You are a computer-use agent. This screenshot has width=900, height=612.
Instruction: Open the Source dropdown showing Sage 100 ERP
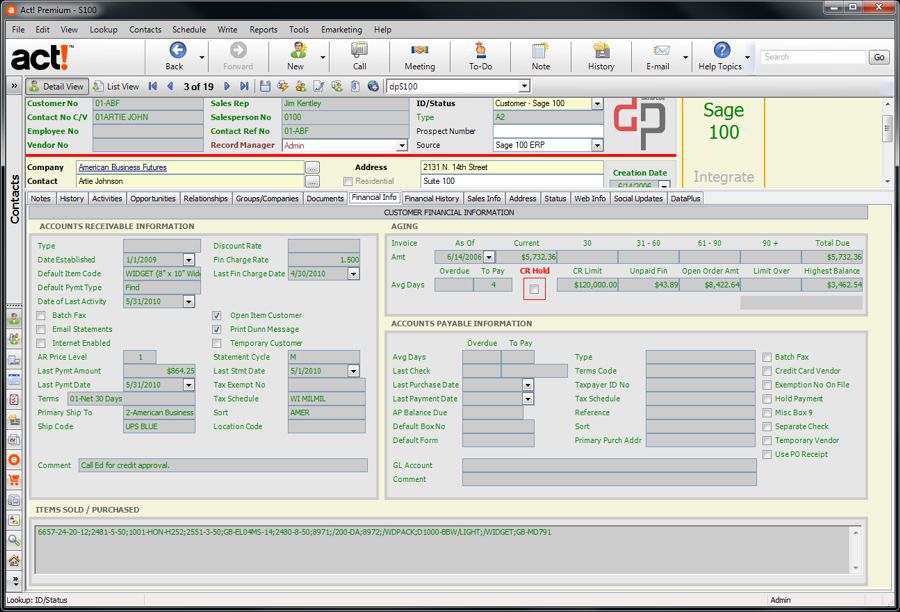[598, 144]
